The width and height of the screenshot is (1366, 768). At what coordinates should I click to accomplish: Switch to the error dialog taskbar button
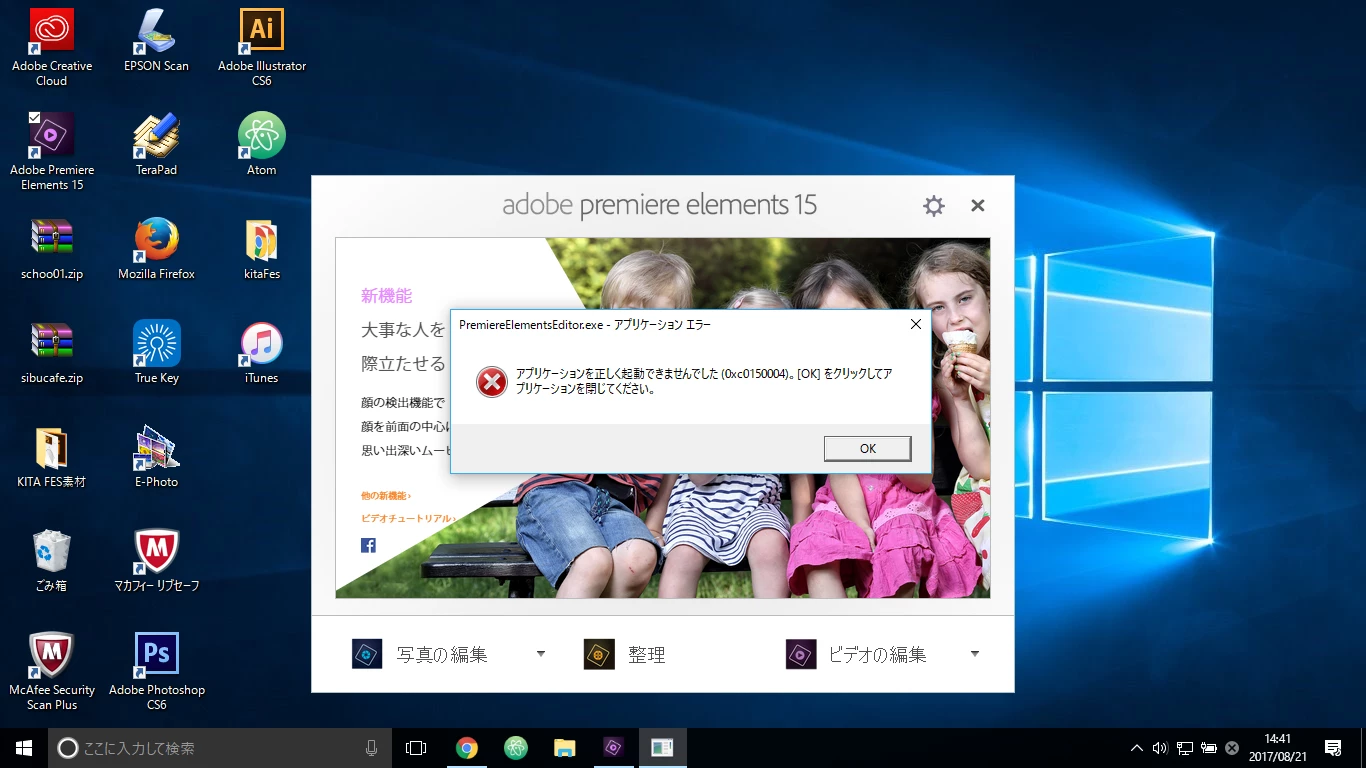pos(662,748)
